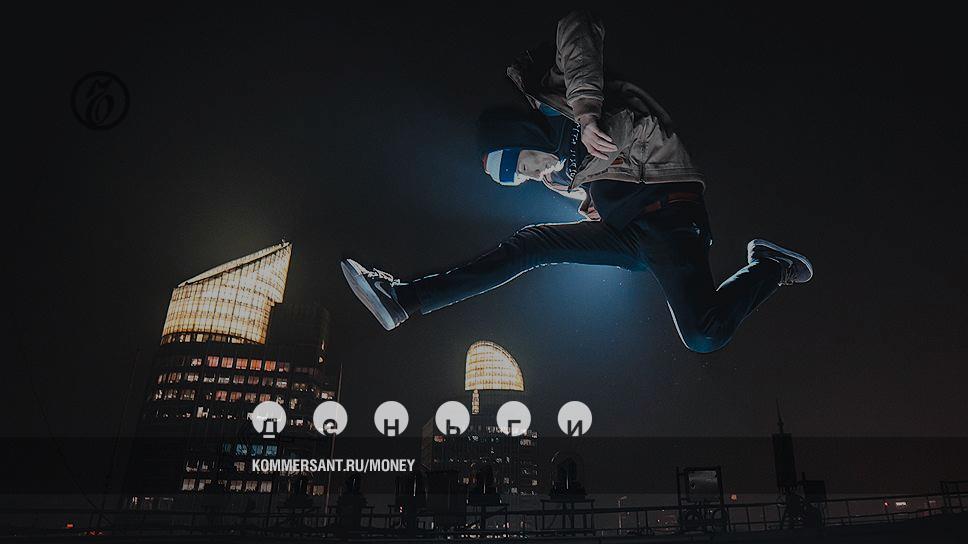This screenshot has height=544, width=968.
Task: Click the jumper's front sneaker with swoosh
Action: (373, 292)
